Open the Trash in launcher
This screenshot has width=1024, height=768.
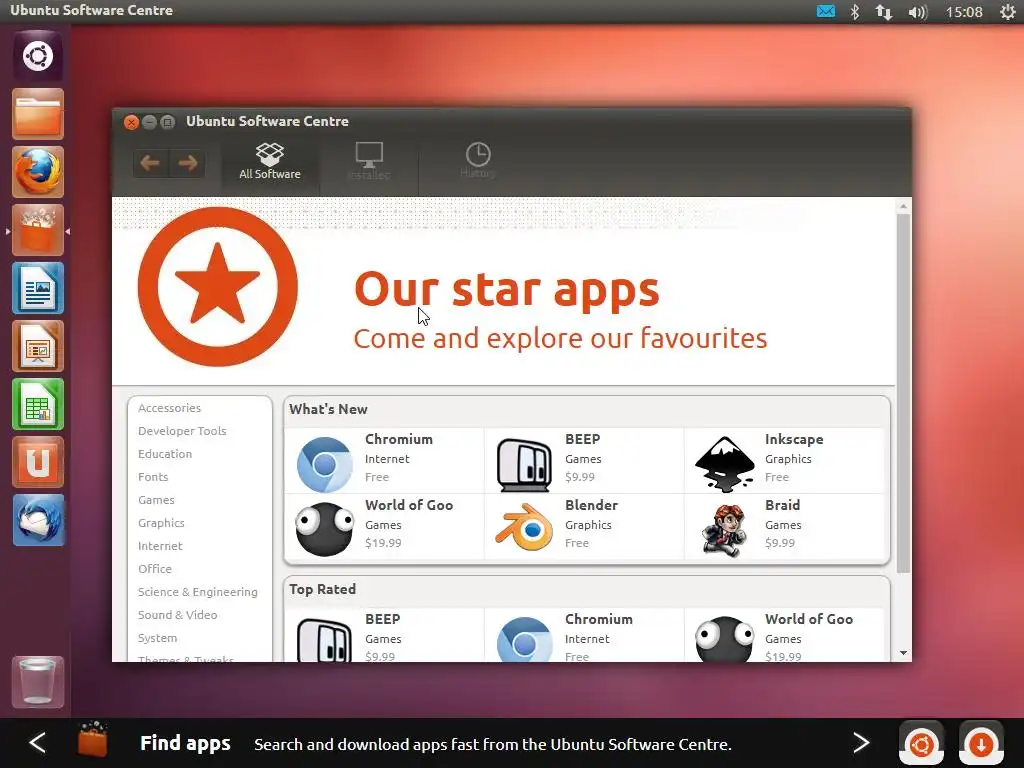pos(38,682)
